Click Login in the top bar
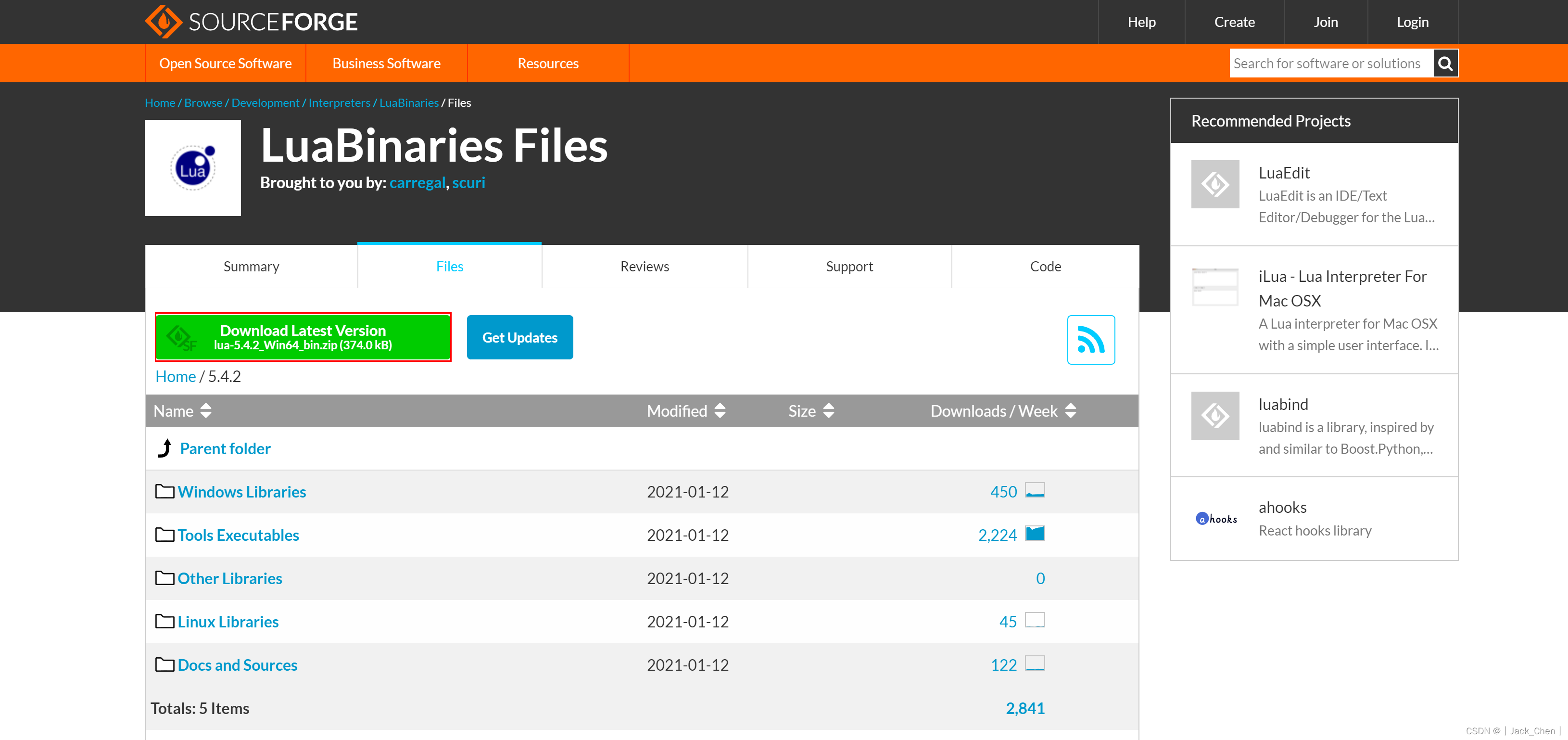The image size is (1568, 740). pyautogui.click(x=1412, y=22)
